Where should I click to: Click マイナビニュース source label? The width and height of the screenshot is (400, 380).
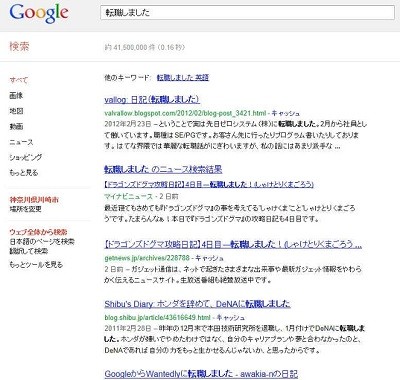click(x=128, y=196)
